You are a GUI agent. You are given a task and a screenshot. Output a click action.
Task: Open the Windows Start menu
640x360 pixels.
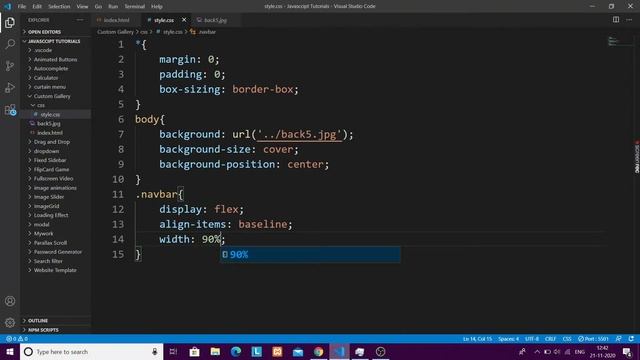[x=10, y=351]
